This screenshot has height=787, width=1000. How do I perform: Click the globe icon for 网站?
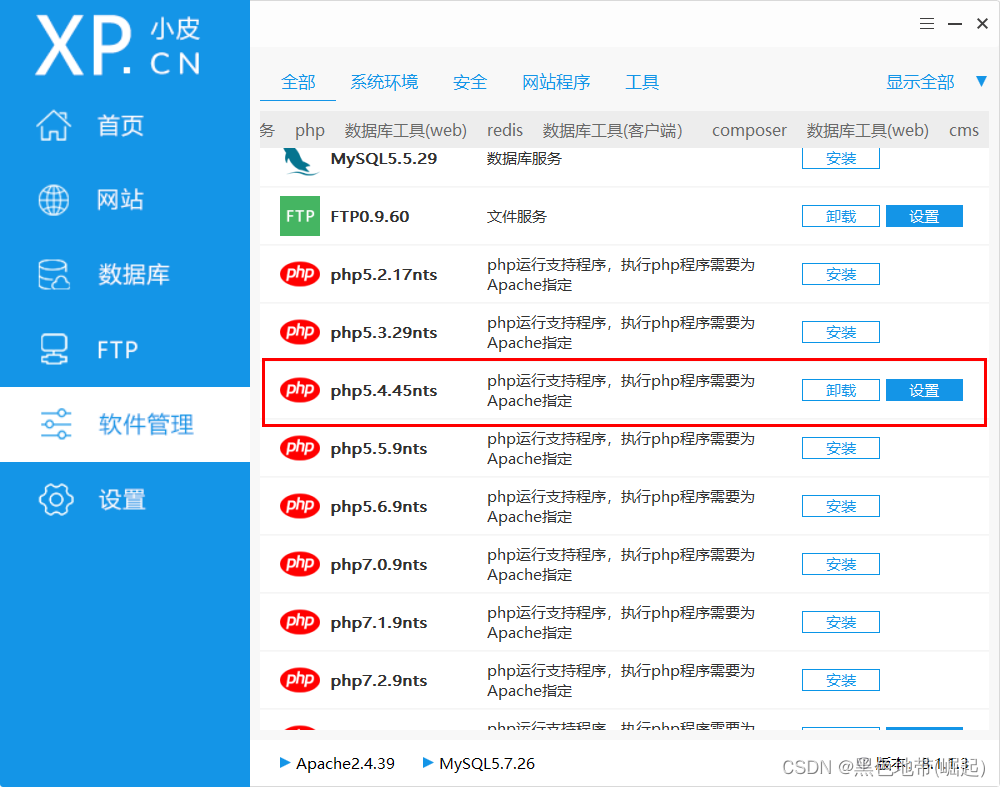54,200
